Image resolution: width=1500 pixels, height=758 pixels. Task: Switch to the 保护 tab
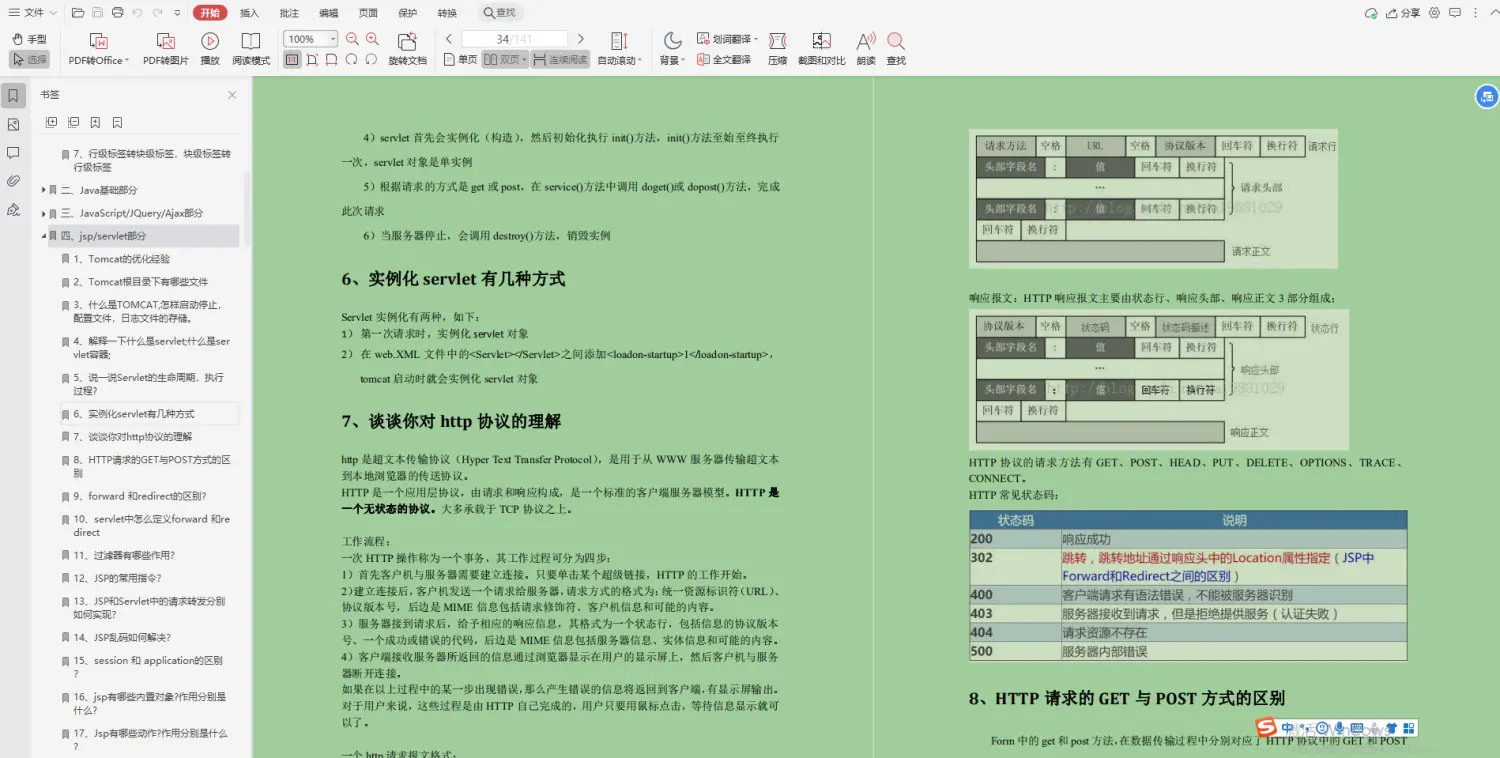[408, 13]
